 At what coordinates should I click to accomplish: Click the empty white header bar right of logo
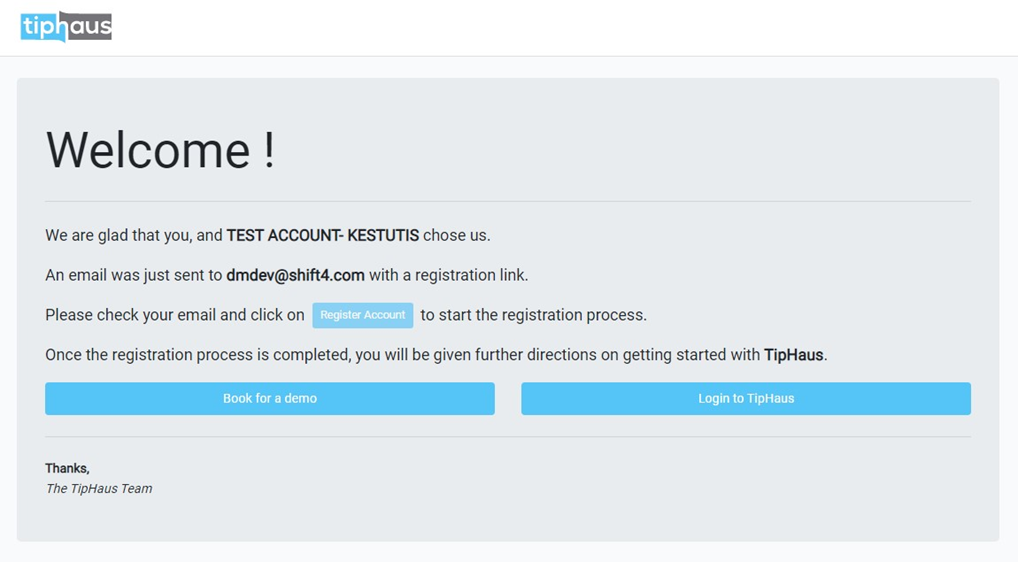pyautogui.click(x=560, y=27)
